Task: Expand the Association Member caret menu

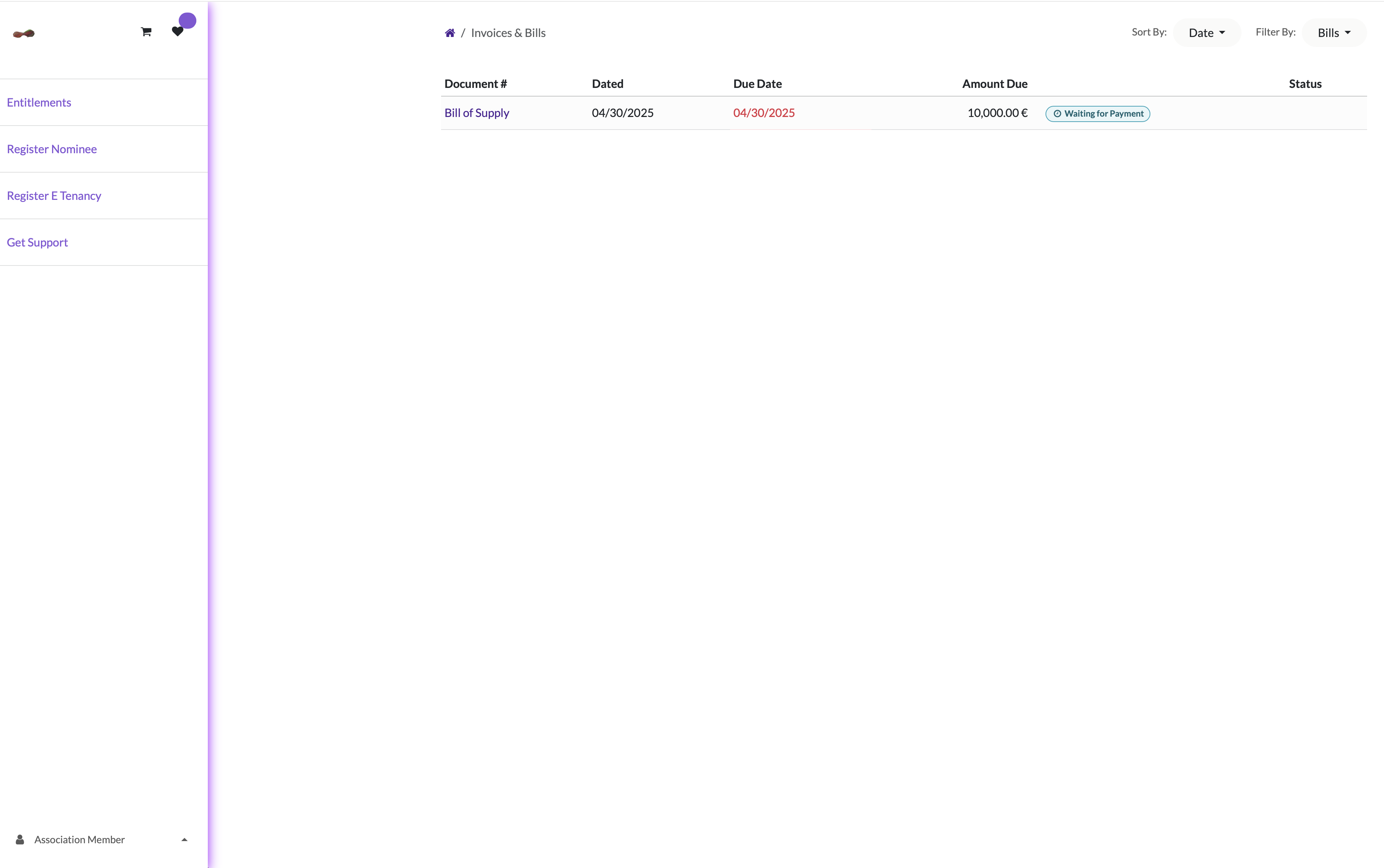Action: pos(184,839)
